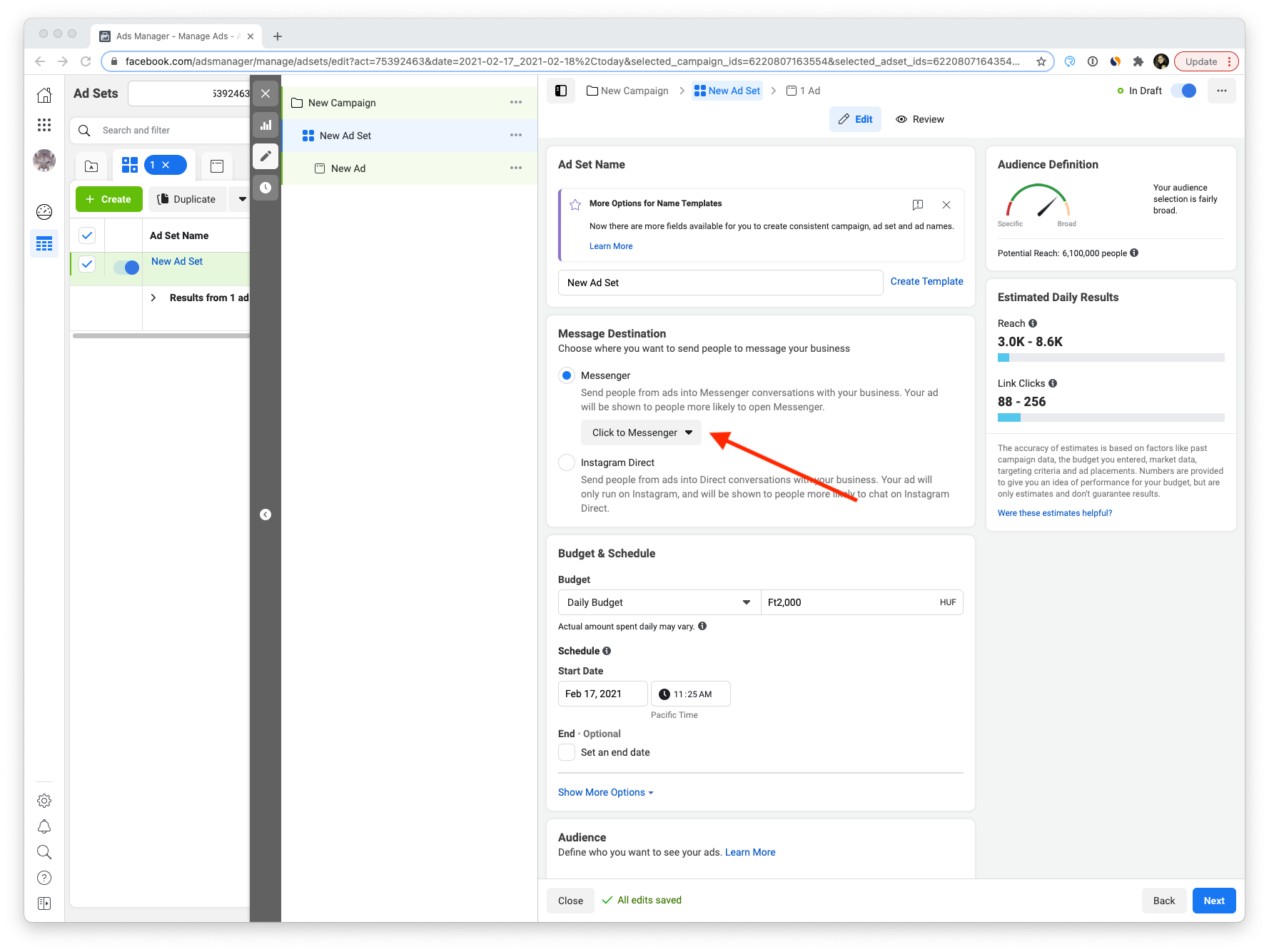Viewport: 1269px width, 952px height.
Task: Select the Messenger radio button
Action: (x=567, y=375)
